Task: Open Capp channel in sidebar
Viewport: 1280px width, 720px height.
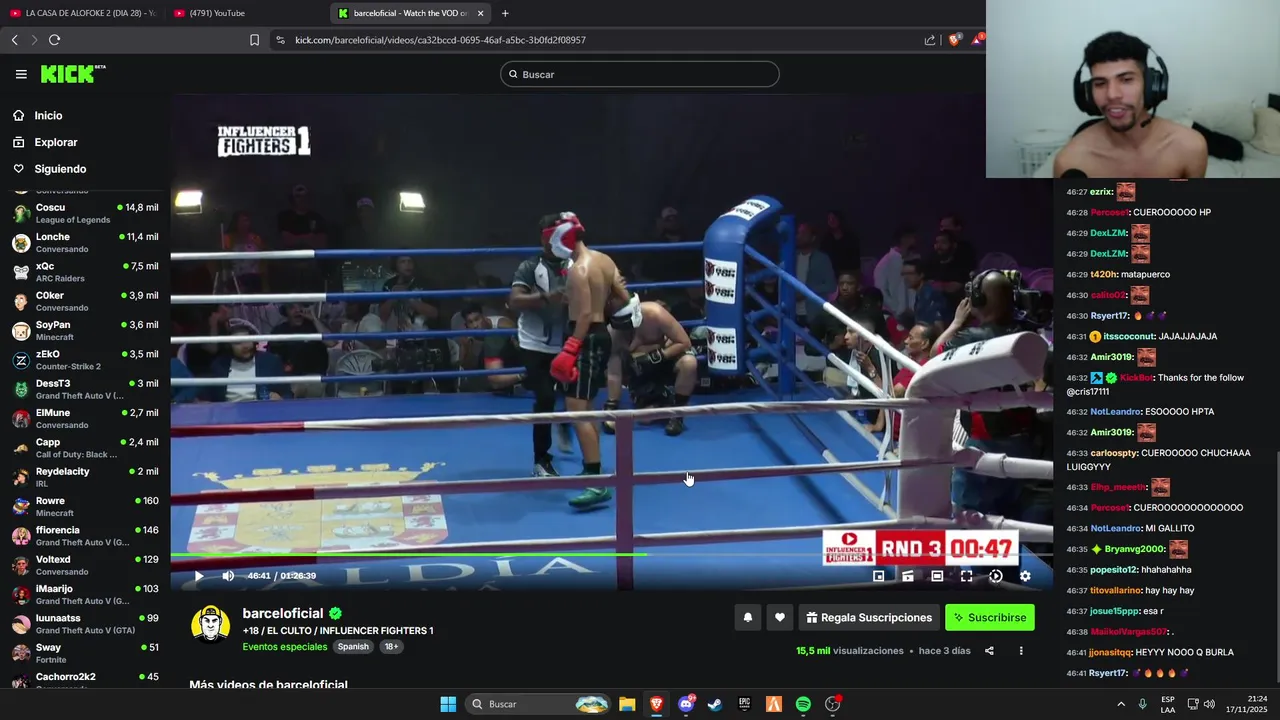Action: (x=85, y=448)
